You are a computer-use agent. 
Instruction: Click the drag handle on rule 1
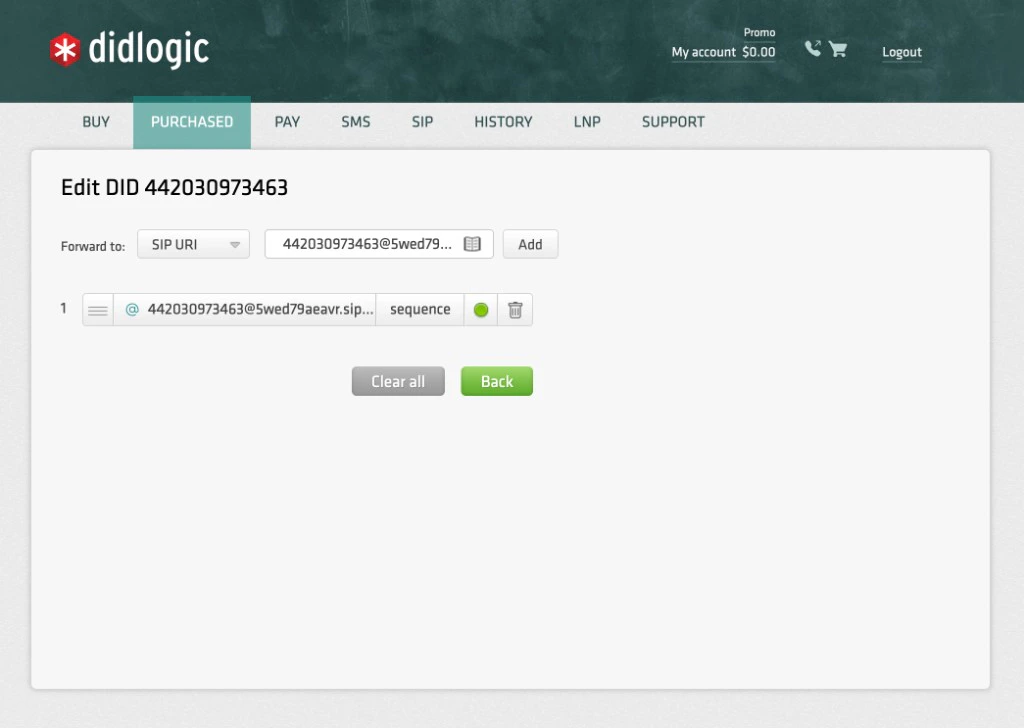click(x=97, y=309)
